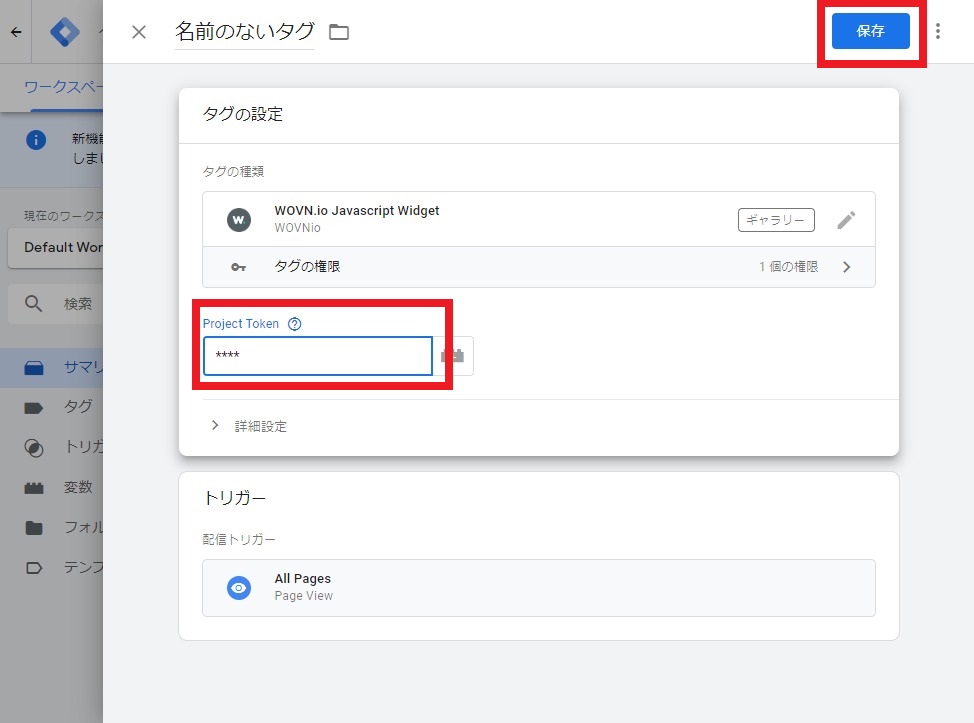Select the All Pages trigger
The image size is (974, 723).
[x=538, y=587]
